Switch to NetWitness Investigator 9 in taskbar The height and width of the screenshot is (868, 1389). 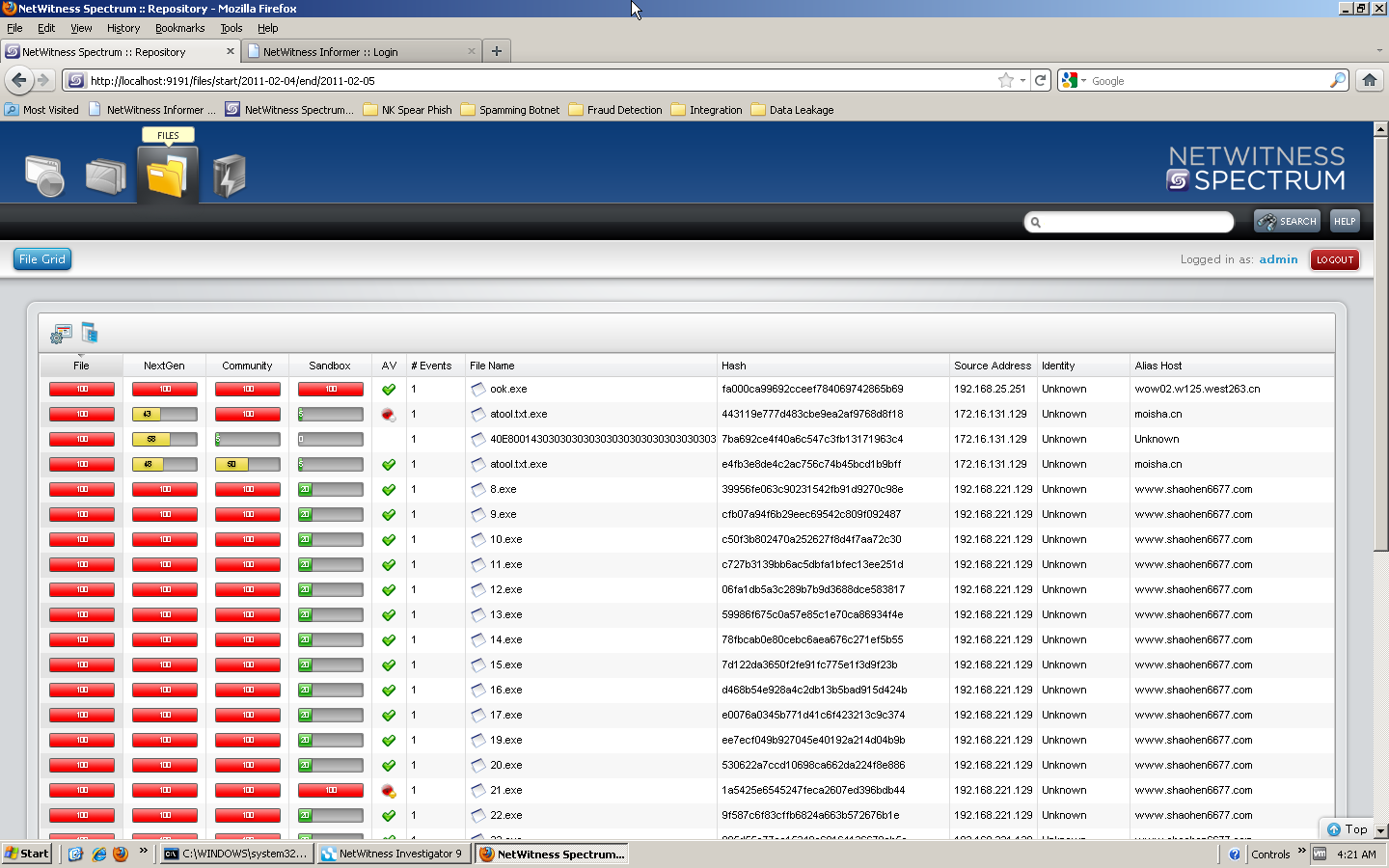(x=395, y=854)
